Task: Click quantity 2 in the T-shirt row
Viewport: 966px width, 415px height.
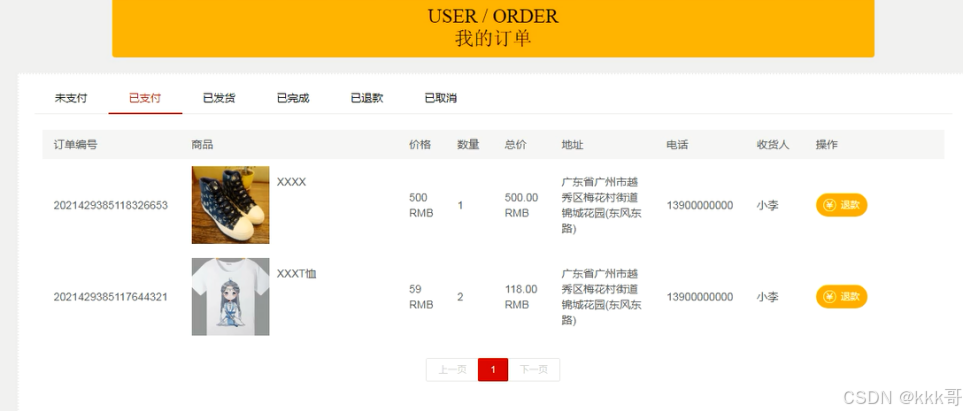Action: (460, 297)
